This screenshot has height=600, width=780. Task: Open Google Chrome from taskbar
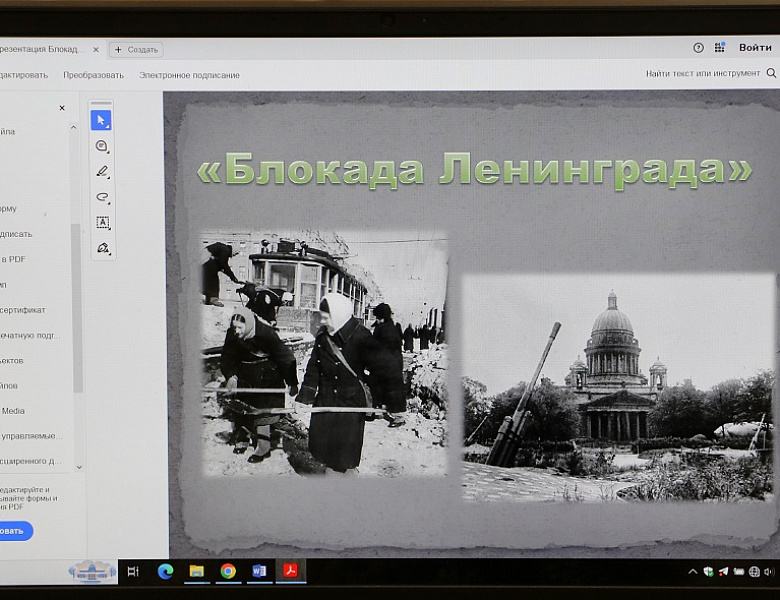[x=228, y=571]
